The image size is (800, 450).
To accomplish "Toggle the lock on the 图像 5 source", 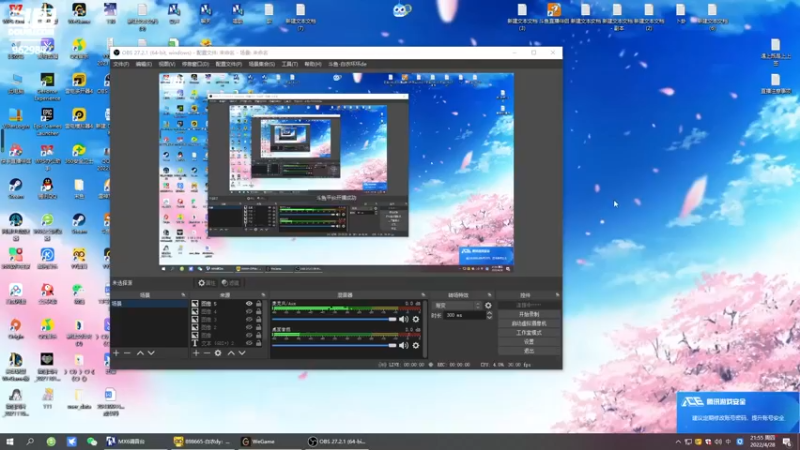I will tap(259, 304).
